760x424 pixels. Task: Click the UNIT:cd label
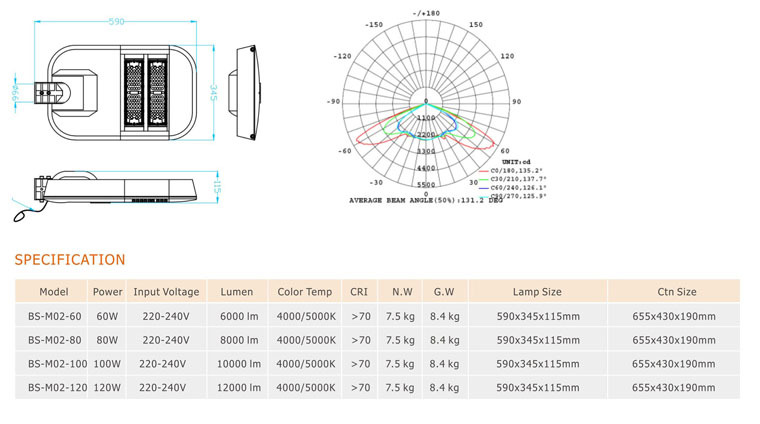pos(516,162)
